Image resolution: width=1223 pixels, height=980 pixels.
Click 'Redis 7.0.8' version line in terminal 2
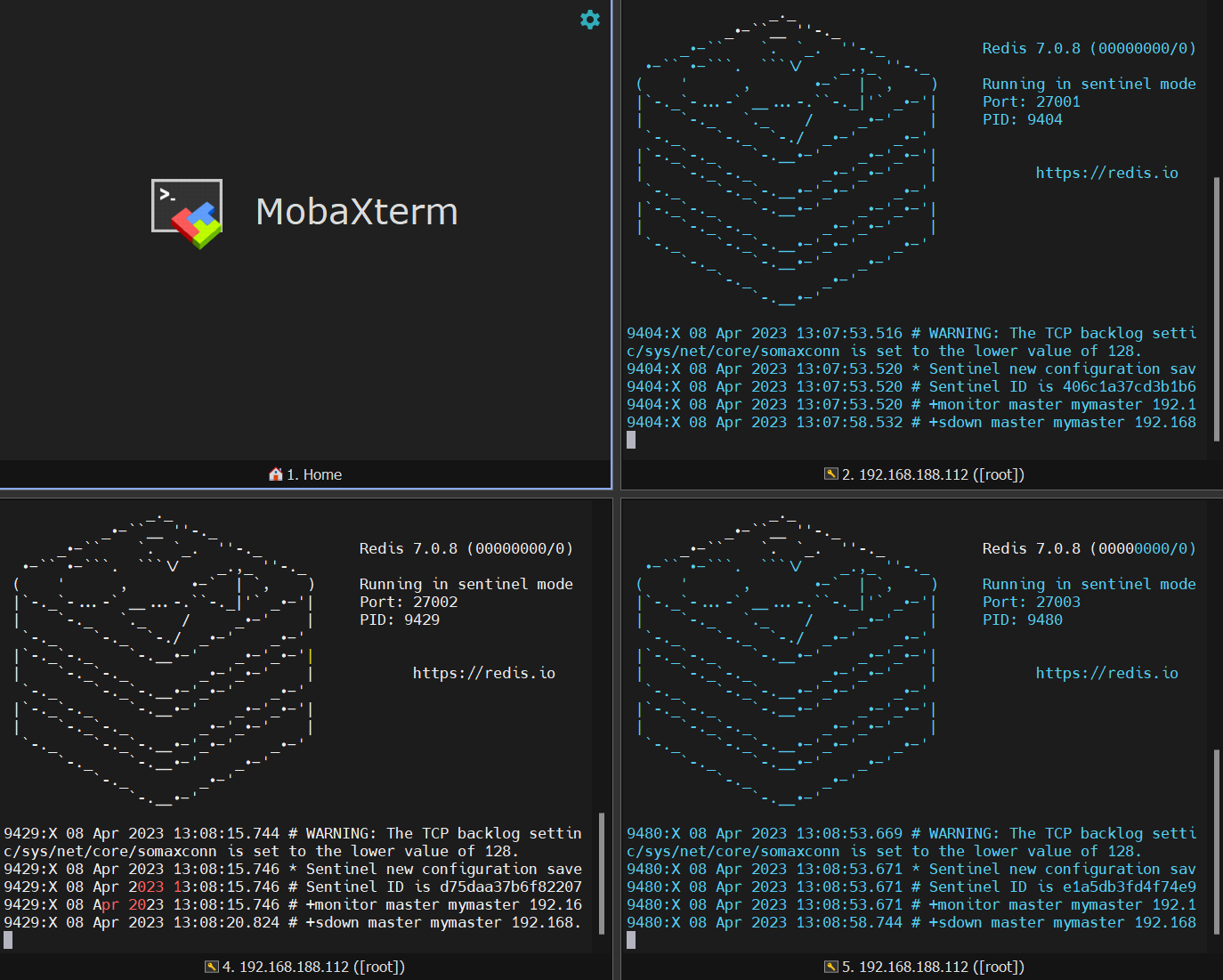tap(1089, 48)
